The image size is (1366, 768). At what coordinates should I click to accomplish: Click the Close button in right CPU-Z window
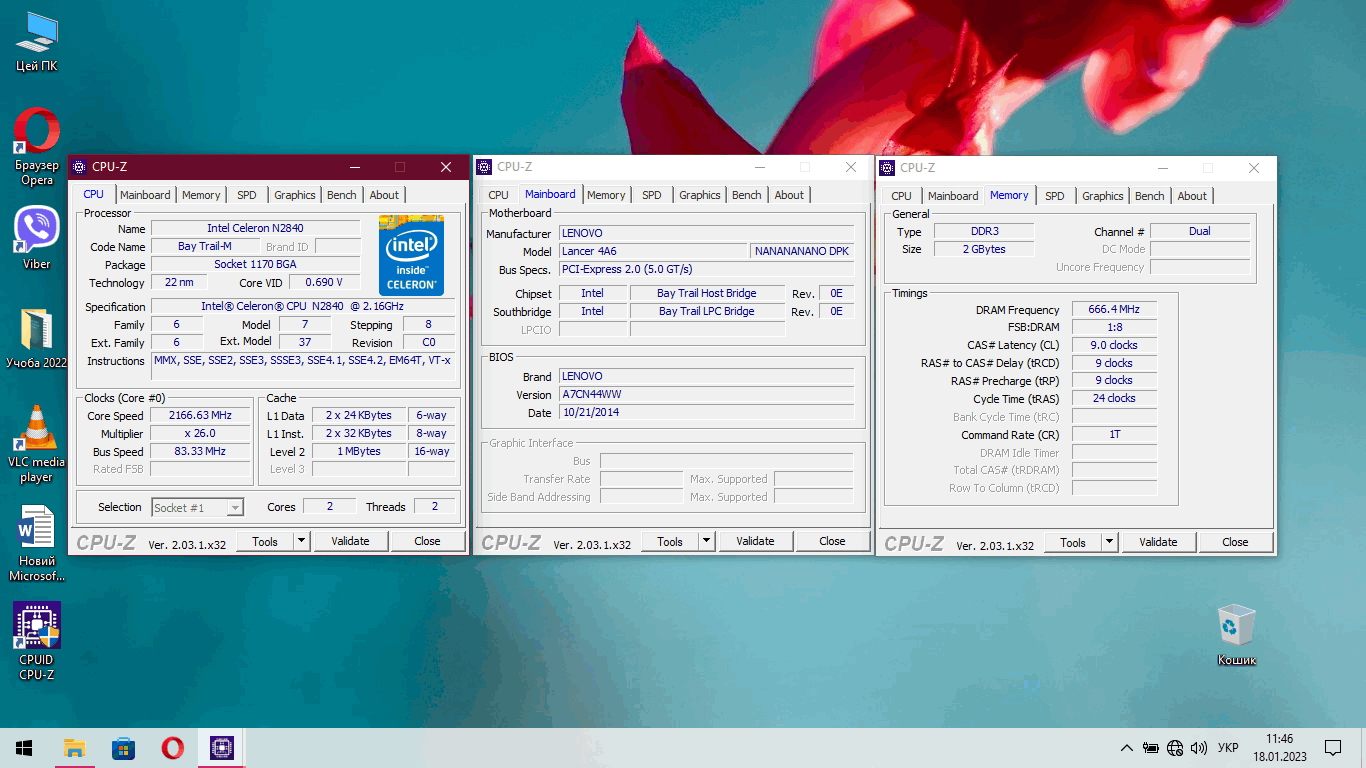1235,542
